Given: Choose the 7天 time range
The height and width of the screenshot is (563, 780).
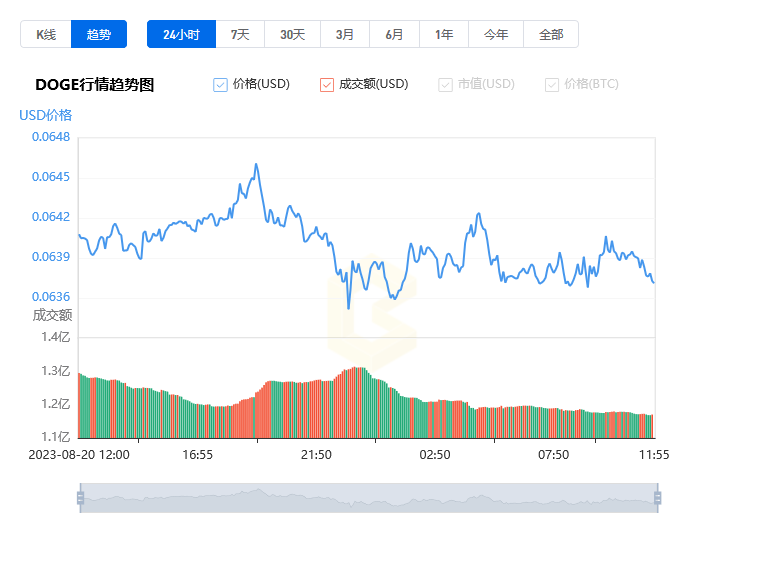Looking at the screenshot, I should tap(240, 34).
